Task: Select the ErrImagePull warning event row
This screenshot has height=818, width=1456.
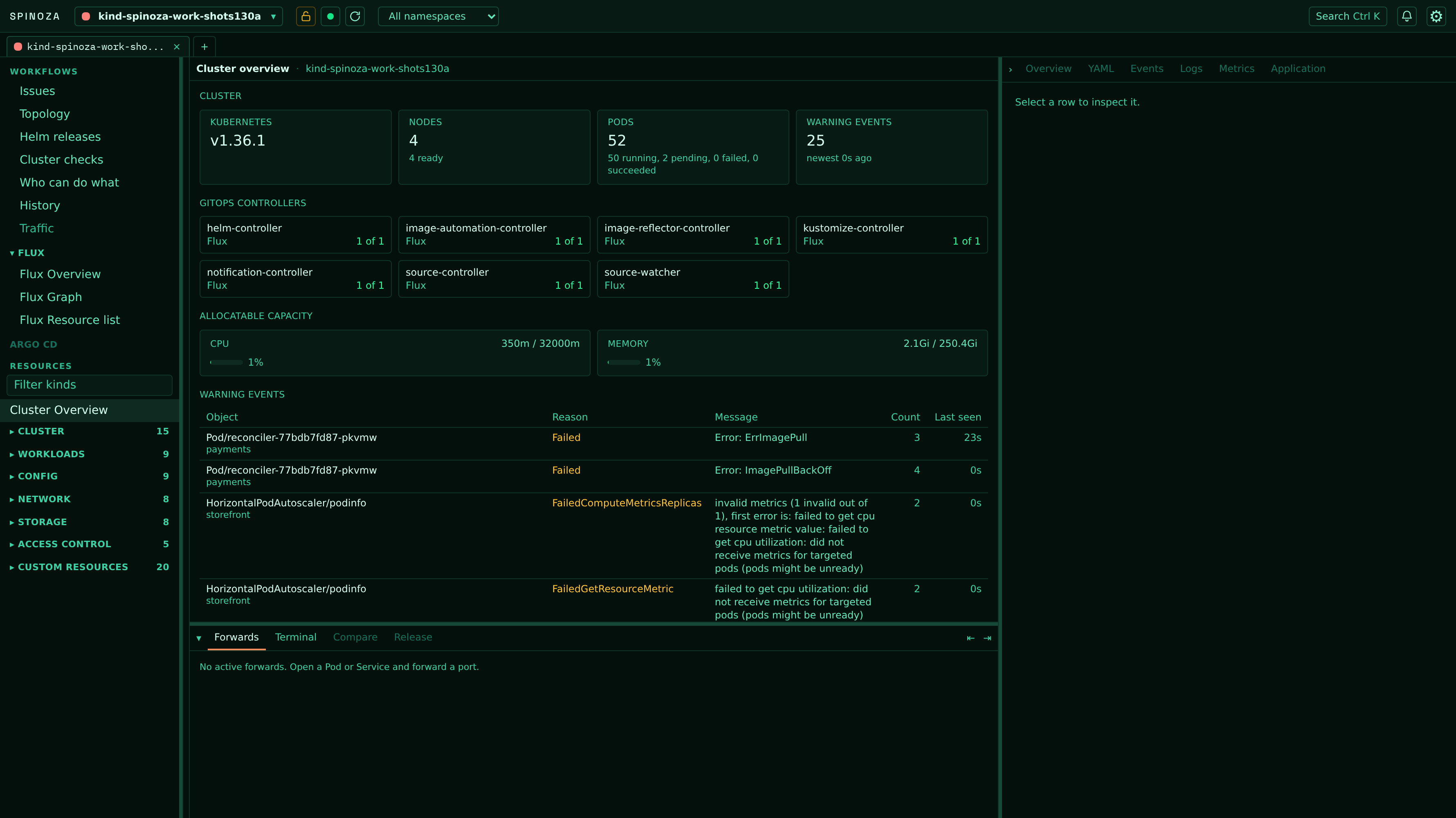Action: tap(593, 443)
